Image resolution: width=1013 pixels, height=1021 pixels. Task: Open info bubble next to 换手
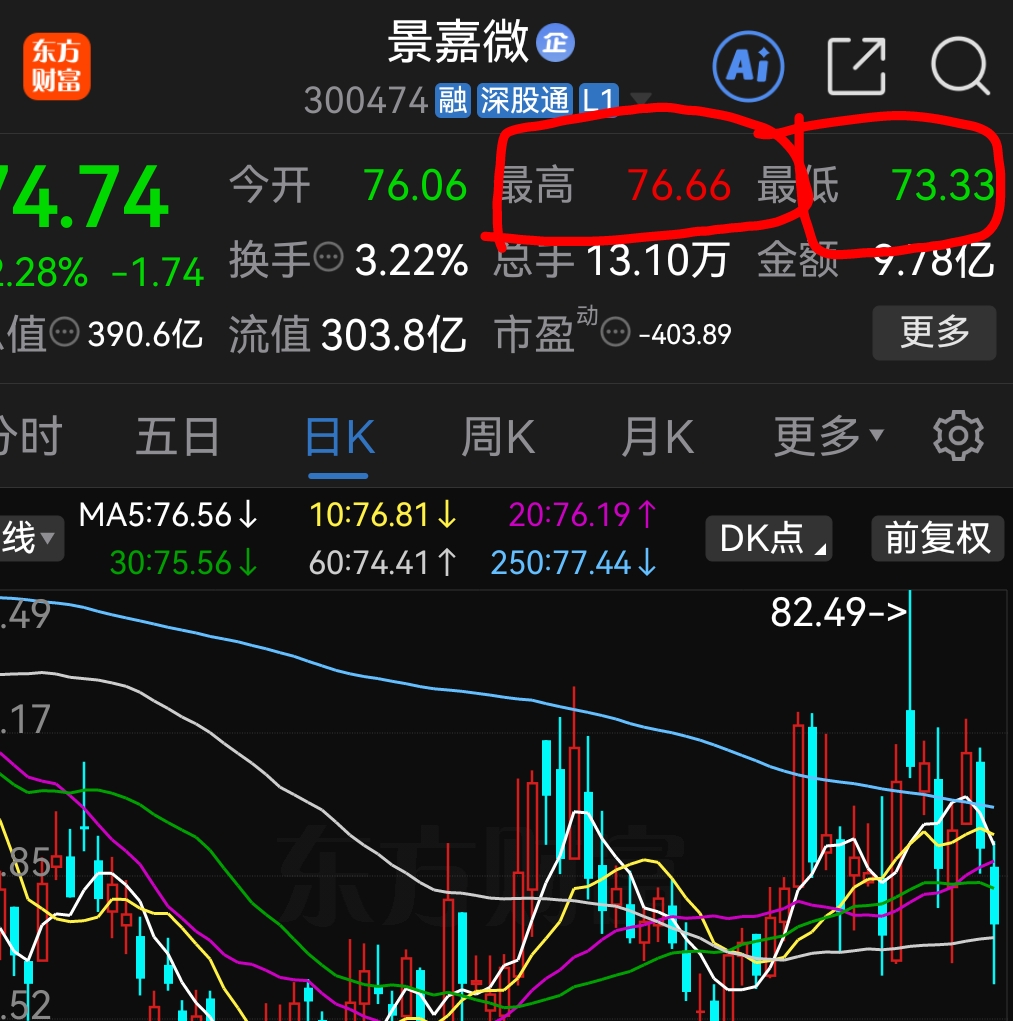(329, 257)
